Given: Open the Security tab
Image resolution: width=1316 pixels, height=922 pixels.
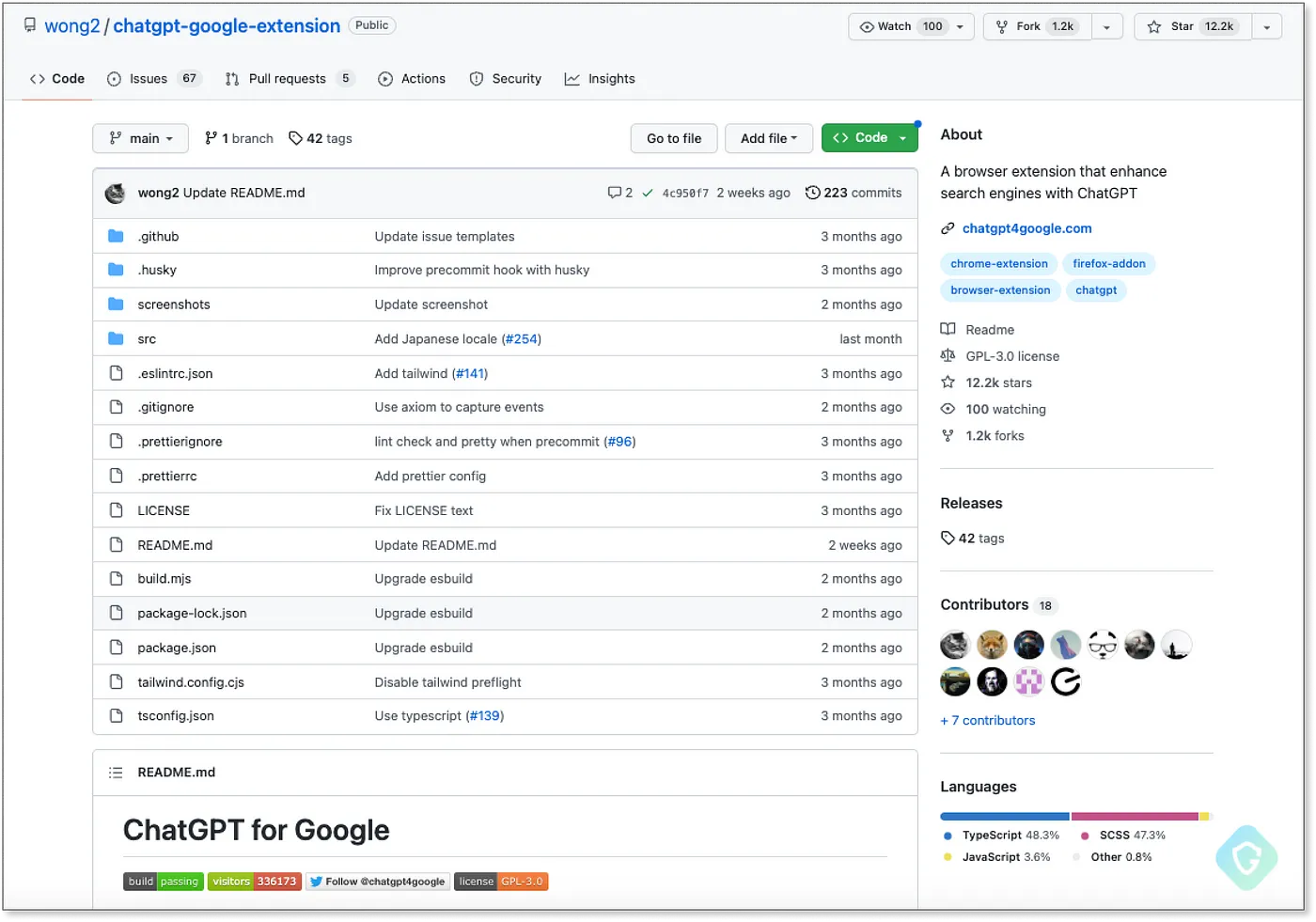Looking at the screenshot, I should pos(506,79).
